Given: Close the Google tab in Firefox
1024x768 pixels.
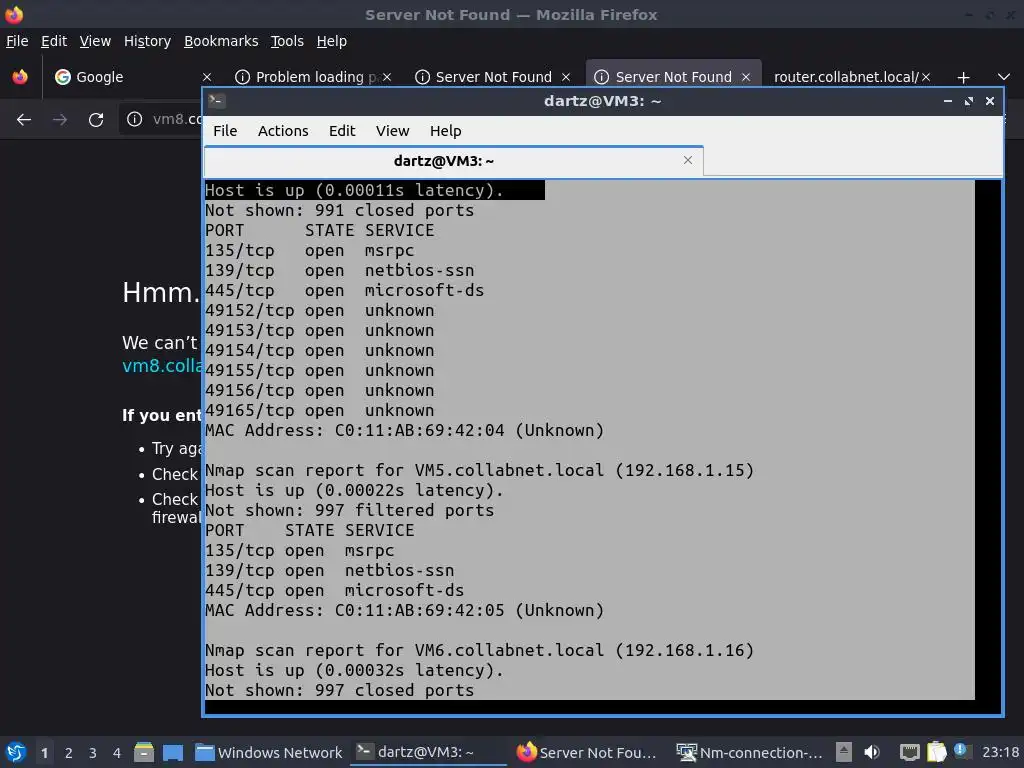Looking at the screenshot, I should [x=207, y=77].
